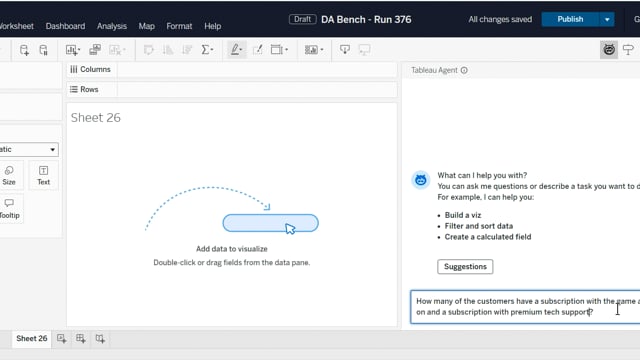The width and height of the screenshot is (640, 360).
Task: Open the Totals sigma dropdown arrow
Action: (212, 50)
